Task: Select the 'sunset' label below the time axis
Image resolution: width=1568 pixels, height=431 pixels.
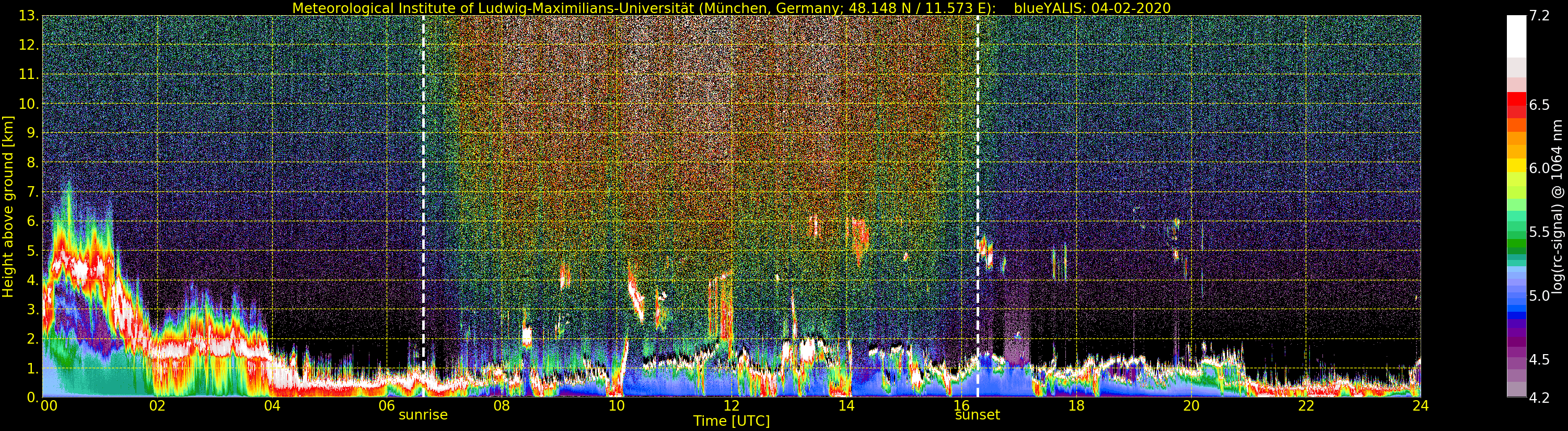Action: (978, 415)
